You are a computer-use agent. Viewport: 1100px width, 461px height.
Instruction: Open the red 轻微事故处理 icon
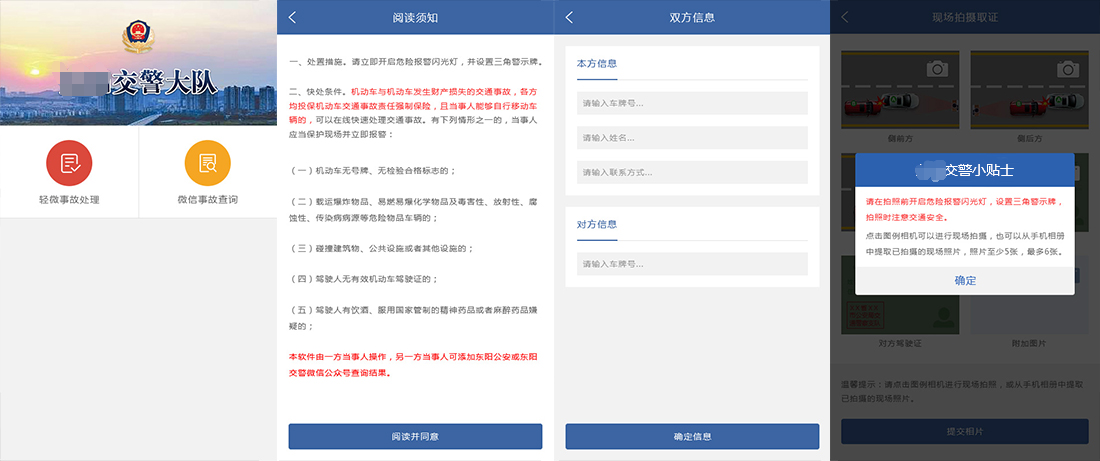click(68, 163)
